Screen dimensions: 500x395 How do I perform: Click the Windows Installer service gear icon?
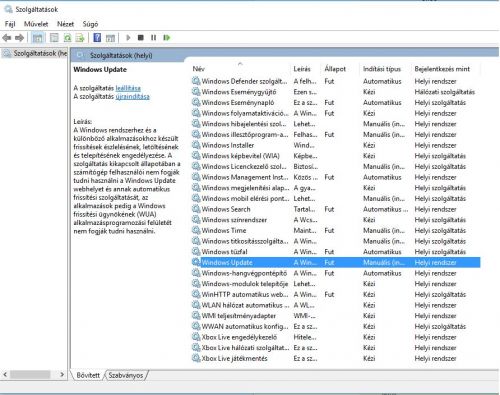click(196, 145)
